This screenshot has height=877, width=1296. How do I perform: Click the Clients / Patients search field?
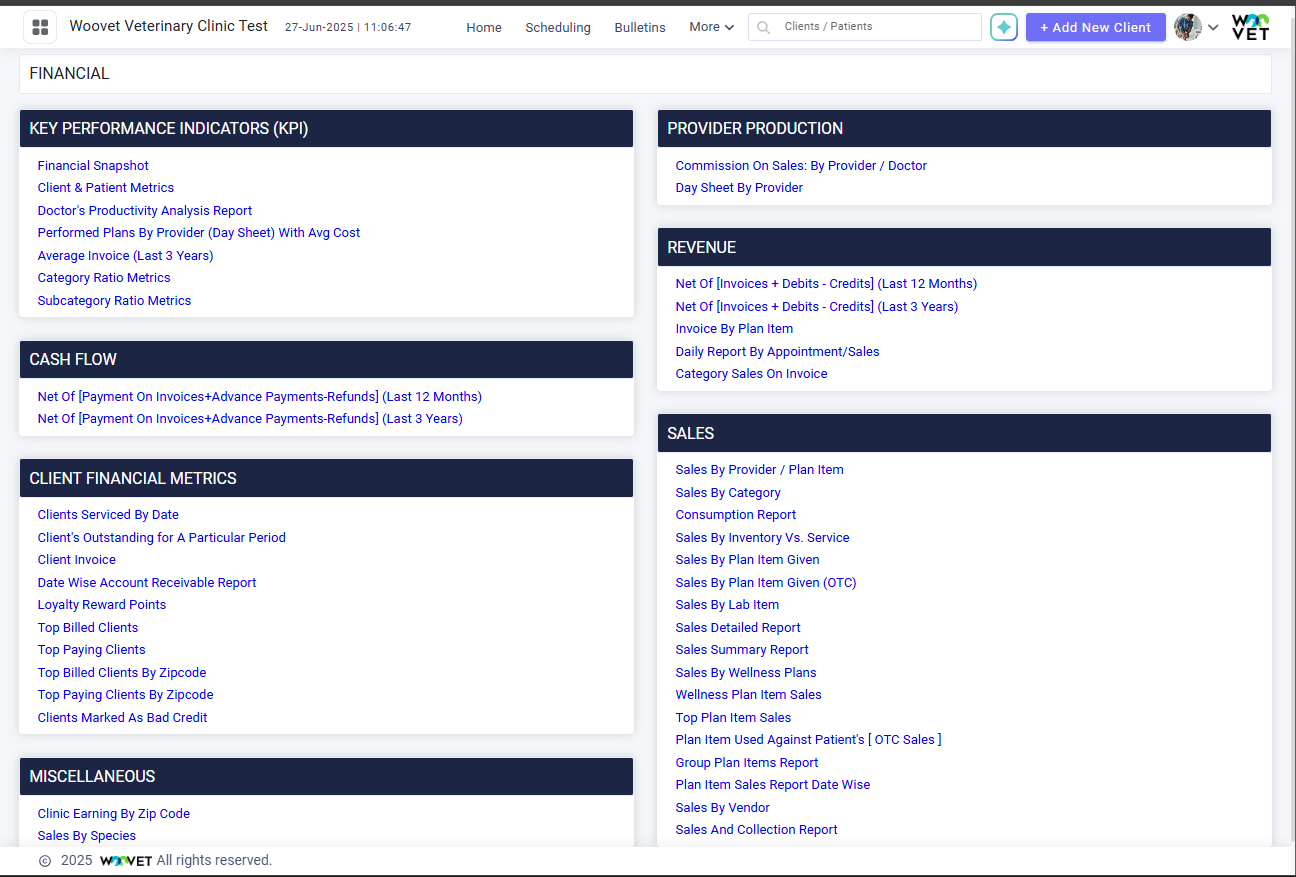pos(880,27)
